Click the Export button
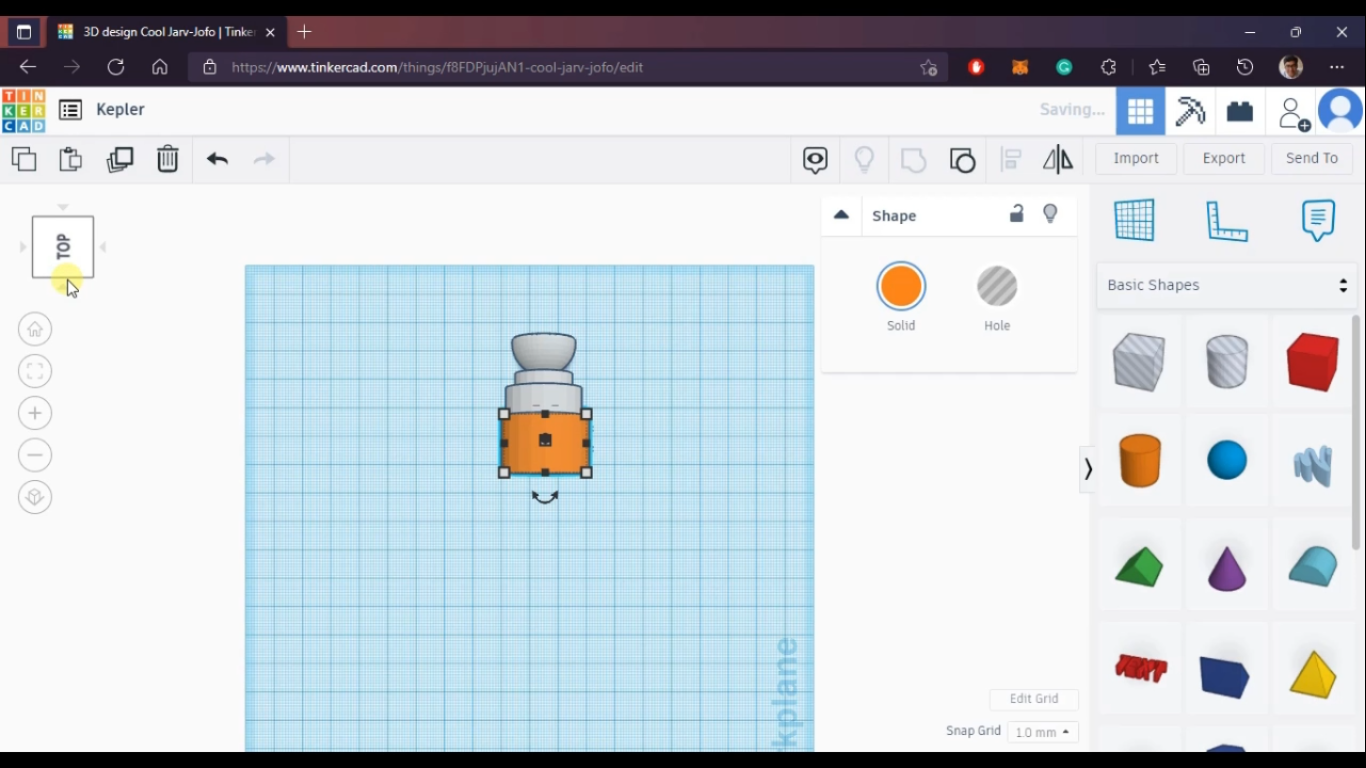The image size is (1366, 768). [1224, 158]
